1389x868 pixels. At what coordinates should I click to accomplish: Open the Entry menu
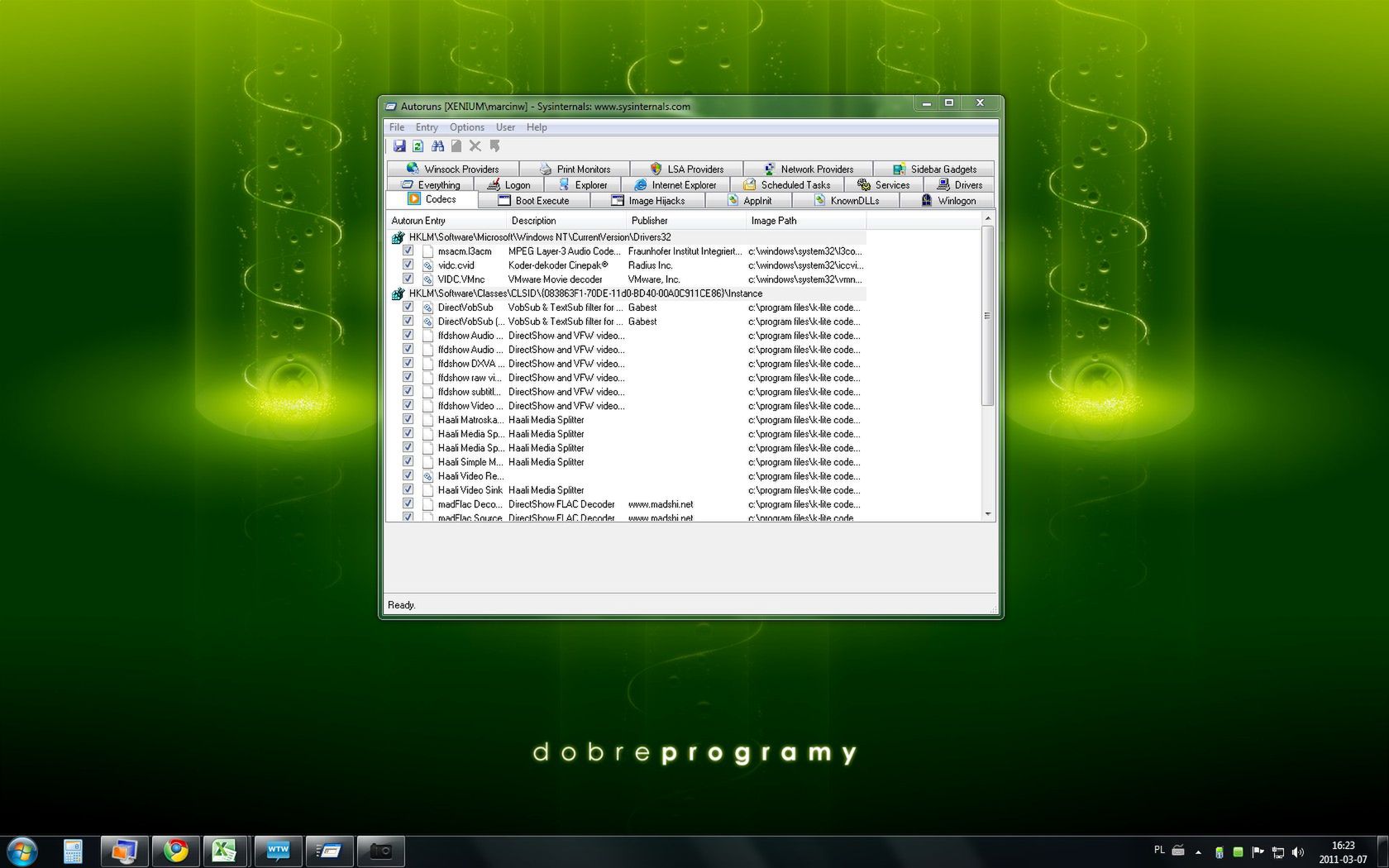pyautogui.click(x=427, y=127)
